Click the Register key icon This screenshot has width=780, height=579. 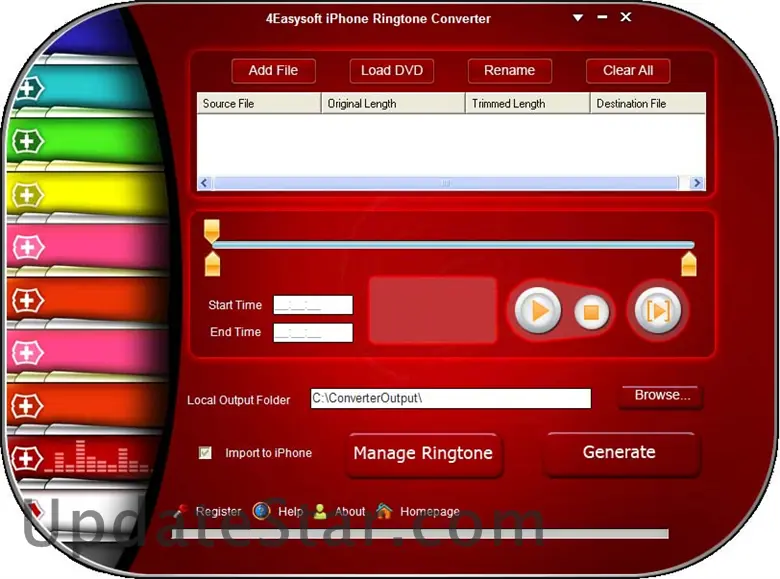pyautogui.click(x=180, y=511)
